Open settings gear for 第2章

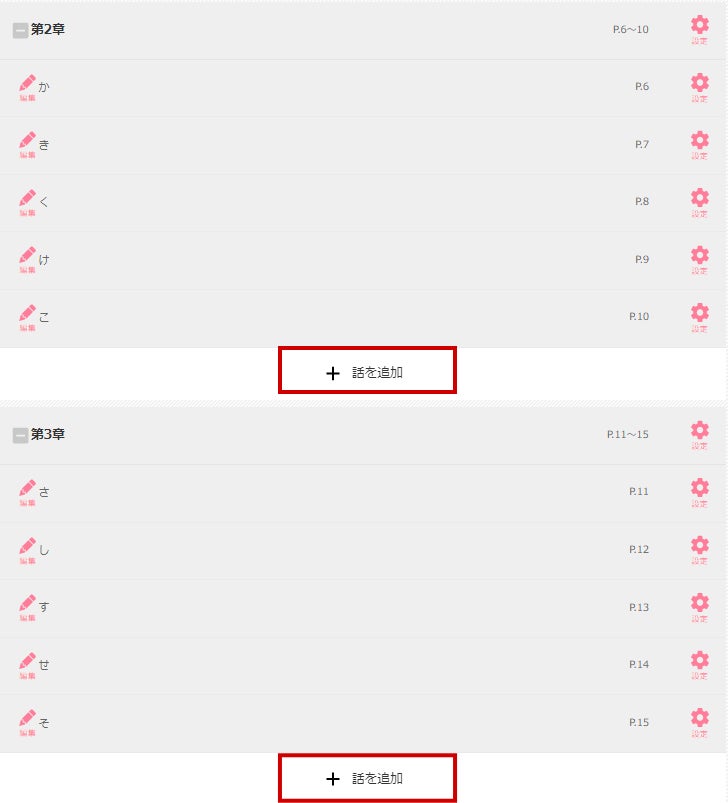coord(699,30)
